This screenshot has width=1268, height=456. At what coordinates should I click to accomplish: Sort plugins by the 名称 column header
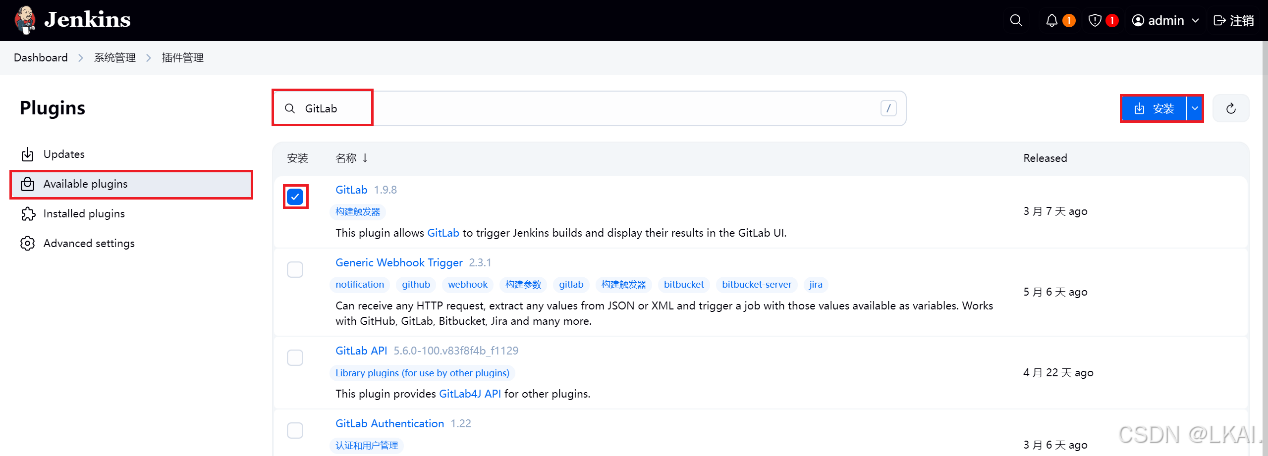pyautogui.click(x=352, y=158)
